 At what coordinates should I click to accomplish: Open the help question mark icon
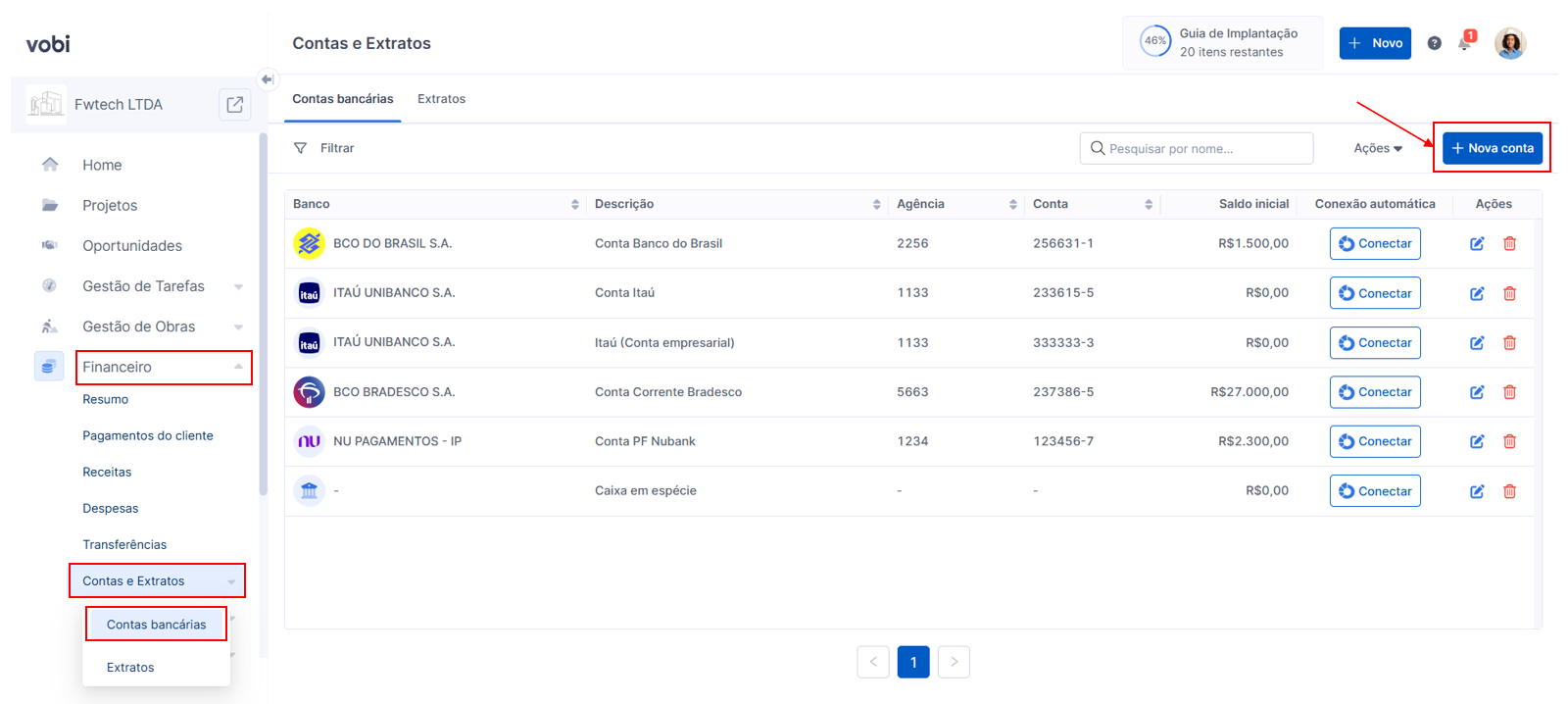[x=1435, y=43]
